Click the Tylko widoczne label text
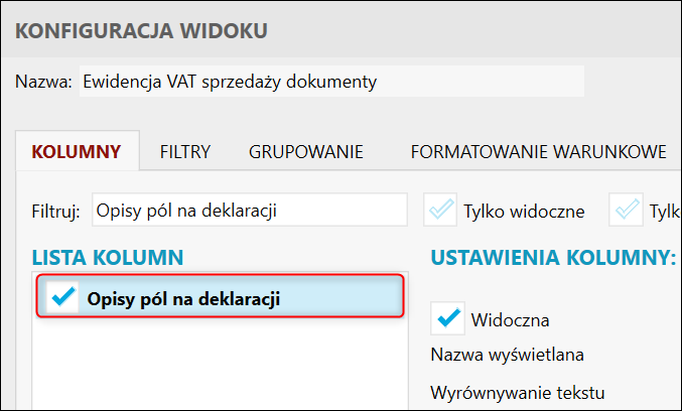 click(523, 211)
